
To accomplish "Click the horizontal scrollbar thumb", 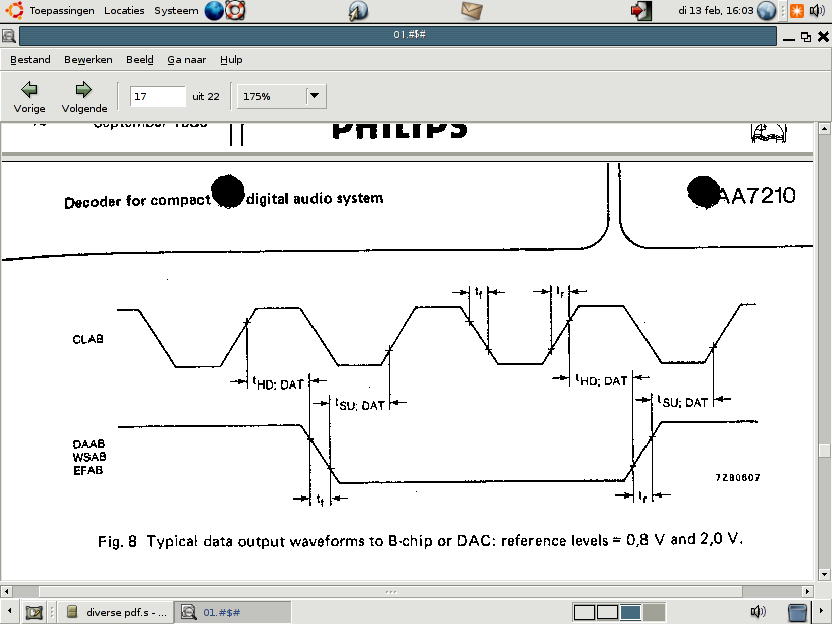I will pos(391,591).
